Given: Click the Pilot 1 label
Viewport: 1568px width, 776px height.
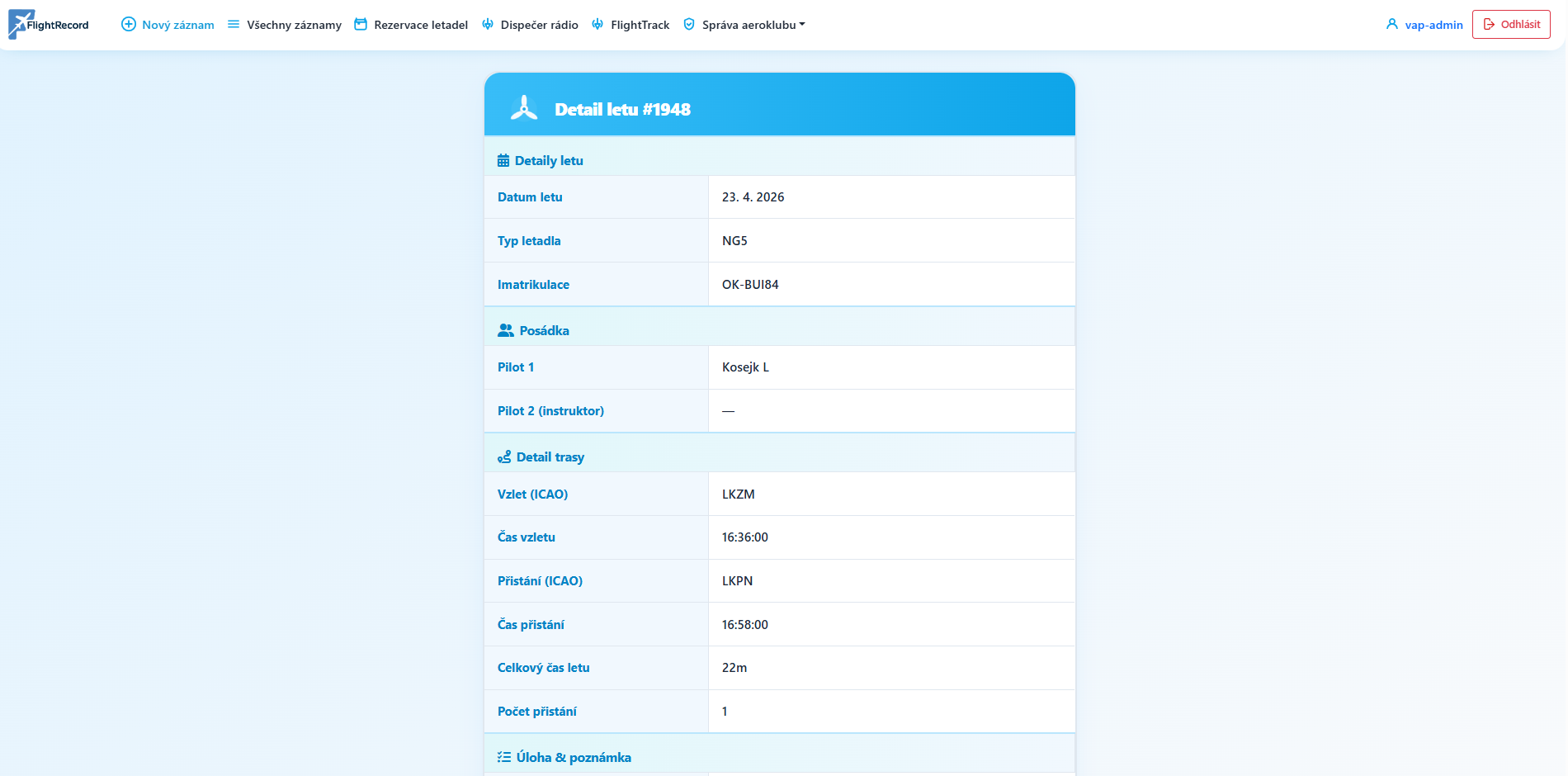Looking at the screenshot, I should (x=516, y=367).
